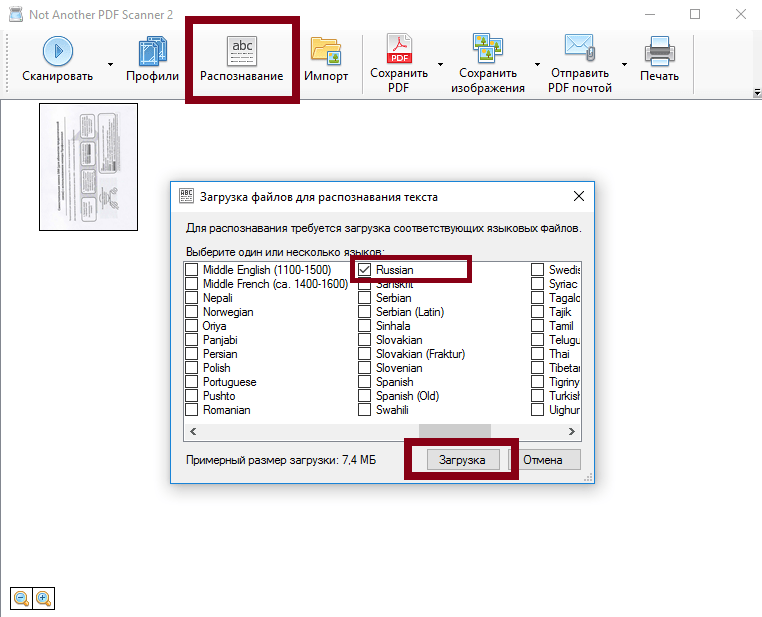Enable the Spanish (Old) checkbox
This screenshot has height=617, width=762.
click(x=364, y=396)
